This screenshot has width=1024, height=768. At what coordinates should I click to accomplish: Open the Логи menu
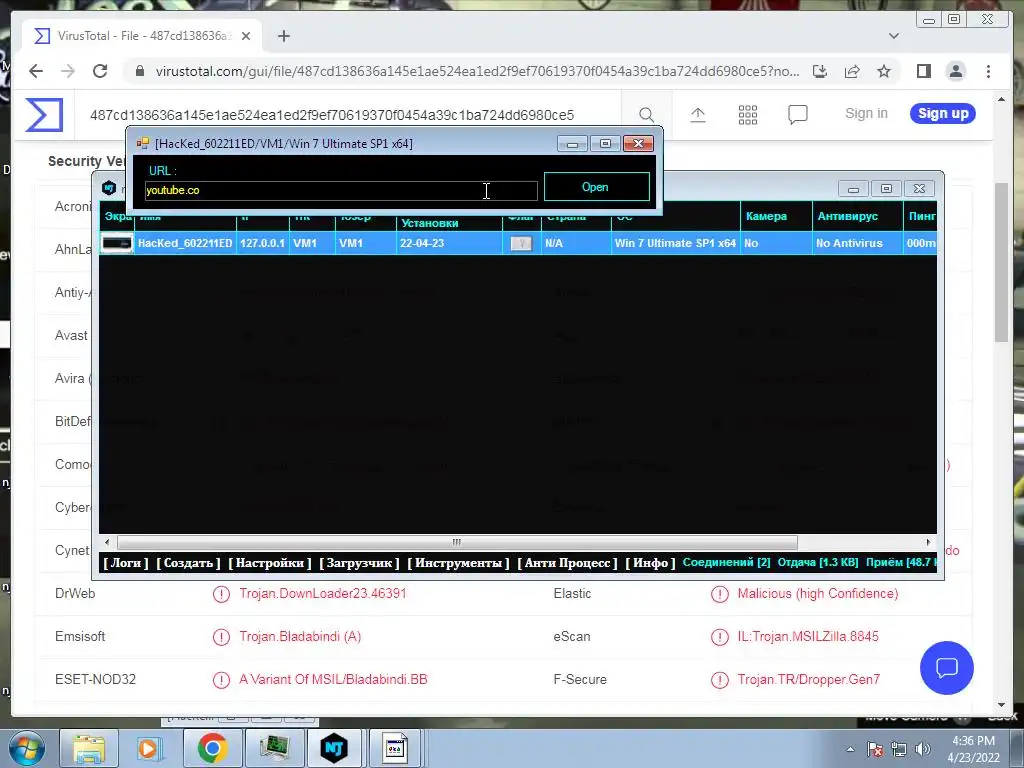(x=126, y=563)
